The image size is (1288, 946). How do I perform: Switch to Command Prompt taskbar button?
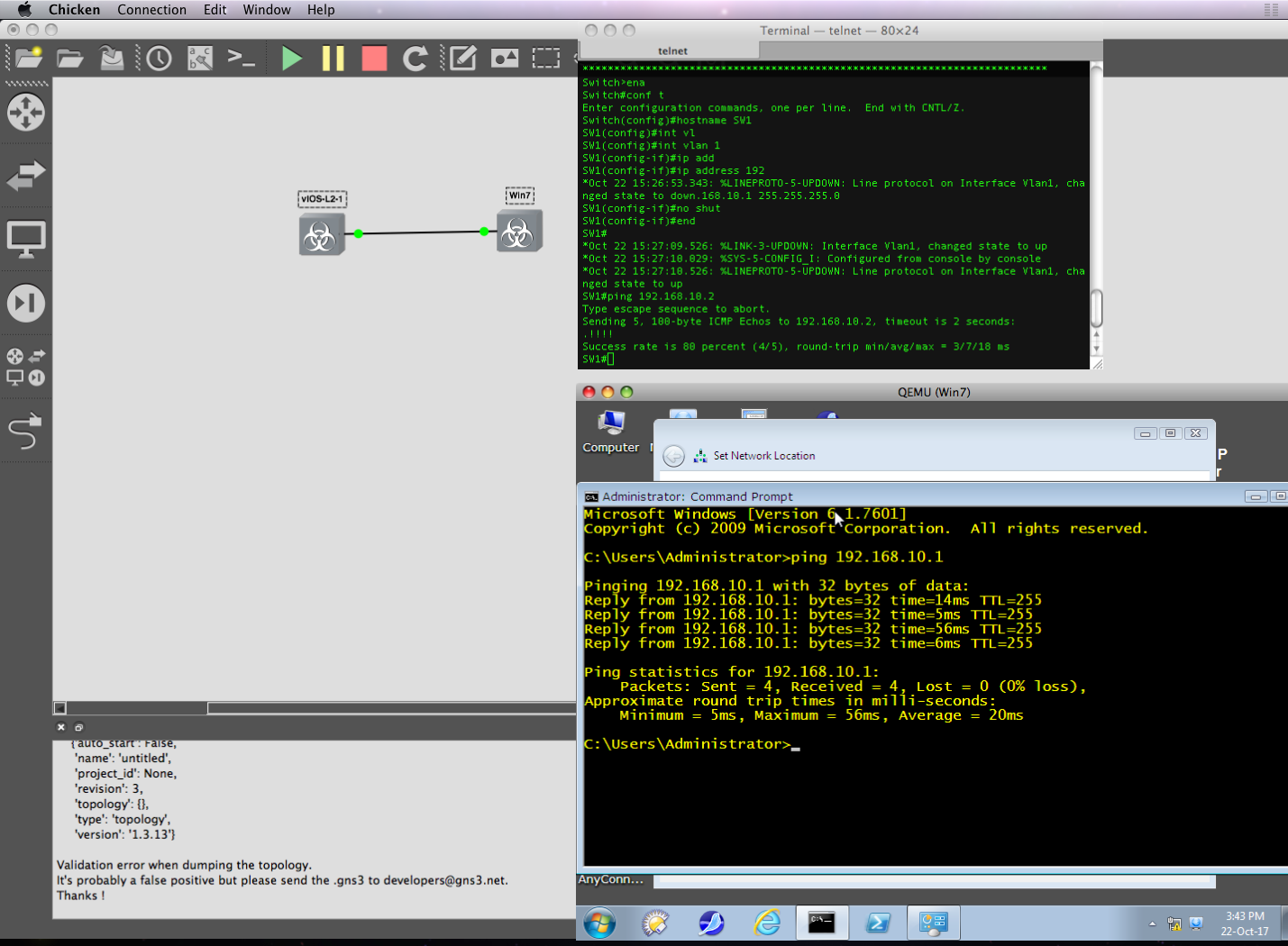[x=821, y=923]
